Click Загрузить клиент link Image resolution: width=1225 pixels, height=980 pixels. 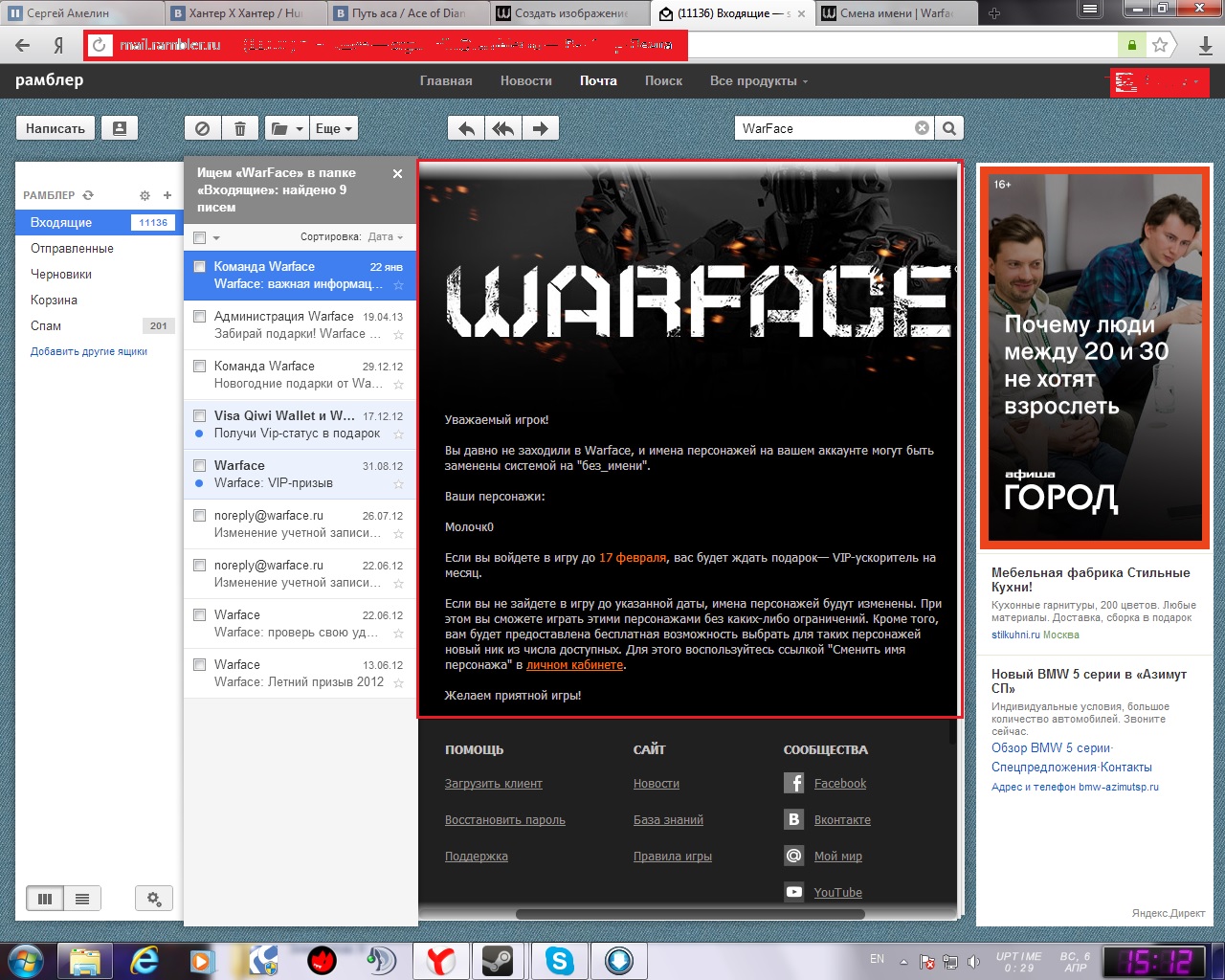[493, 784]
